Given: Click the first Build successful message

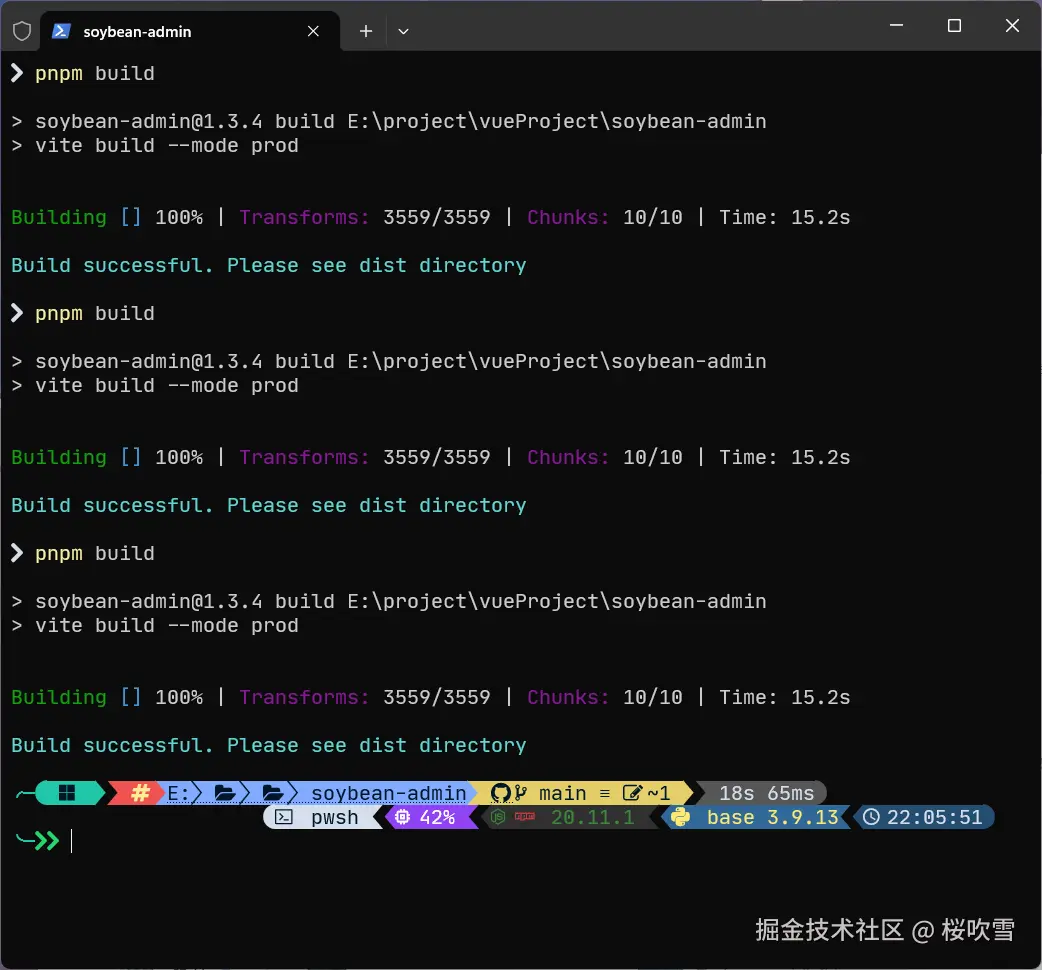Looking at the screenshot, I should [268, 265].
